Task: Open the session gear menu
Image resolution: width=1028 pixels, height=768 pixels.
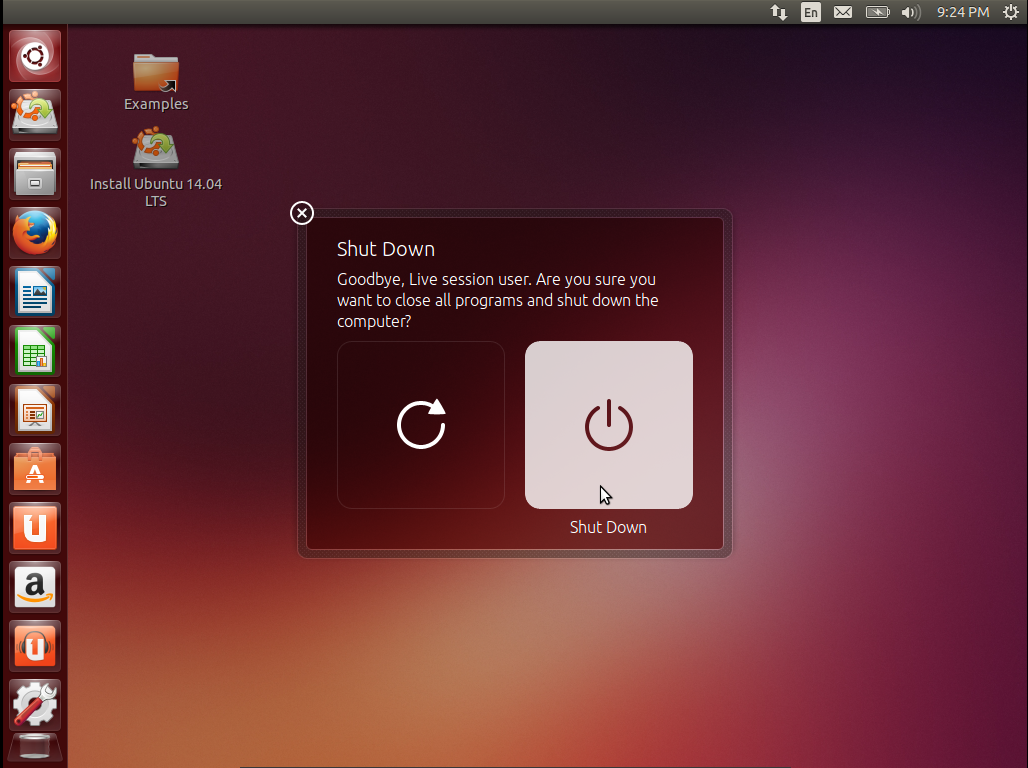Action: tap(1010, 12)
